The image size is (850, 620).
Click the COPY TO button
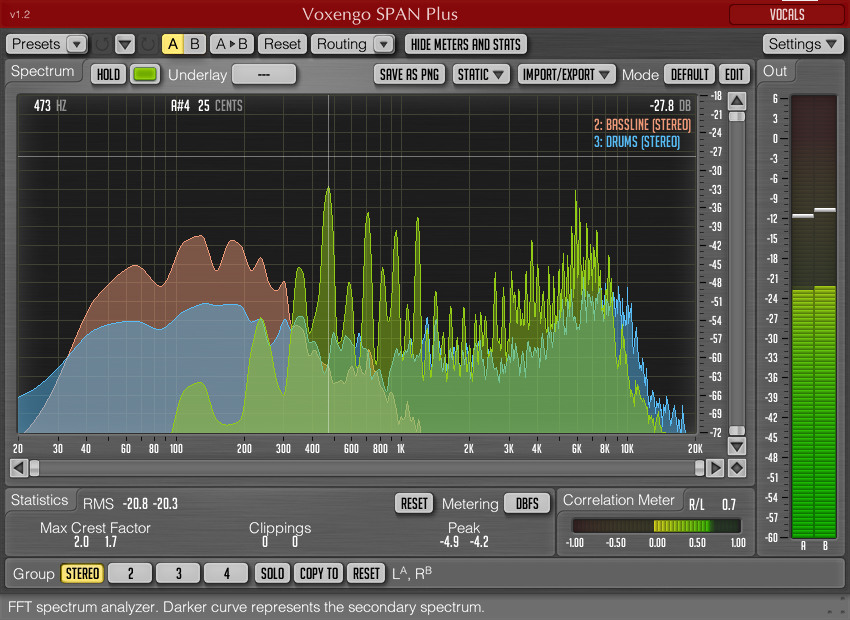319,573
